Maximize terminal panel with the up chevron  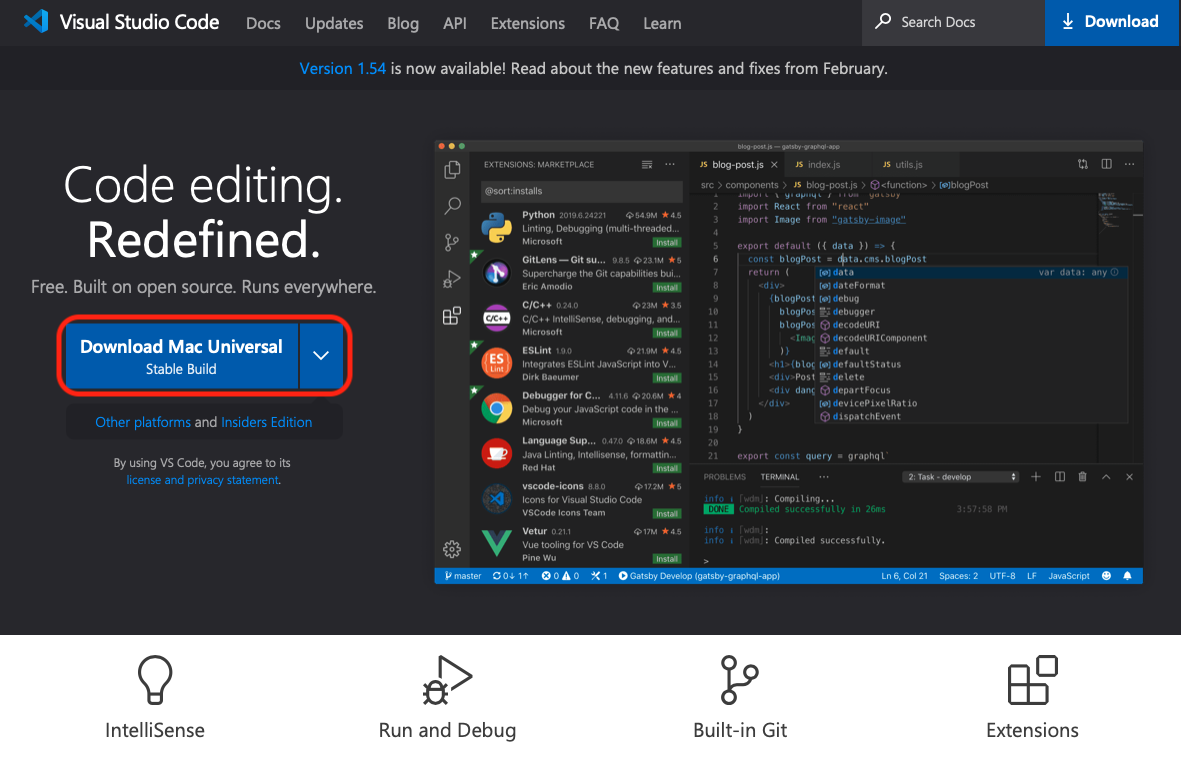coord(1106,477)
